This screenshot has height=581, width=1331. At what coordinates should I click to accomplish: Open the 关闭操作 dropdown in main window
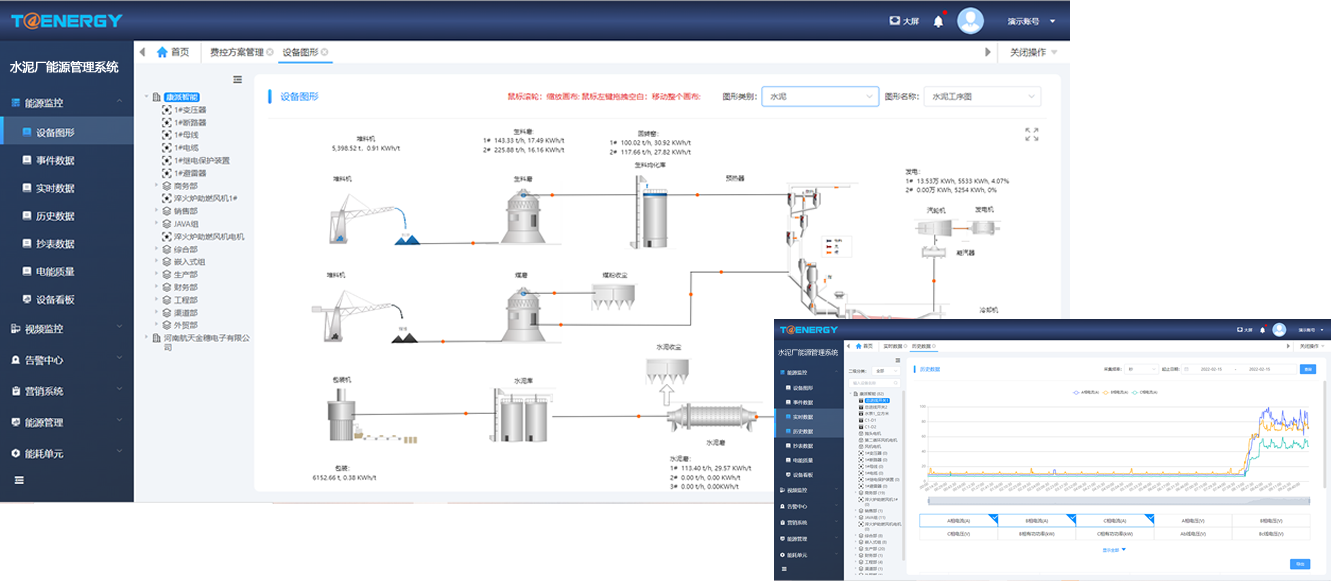pyautogui.click(x=1033, y=52)
